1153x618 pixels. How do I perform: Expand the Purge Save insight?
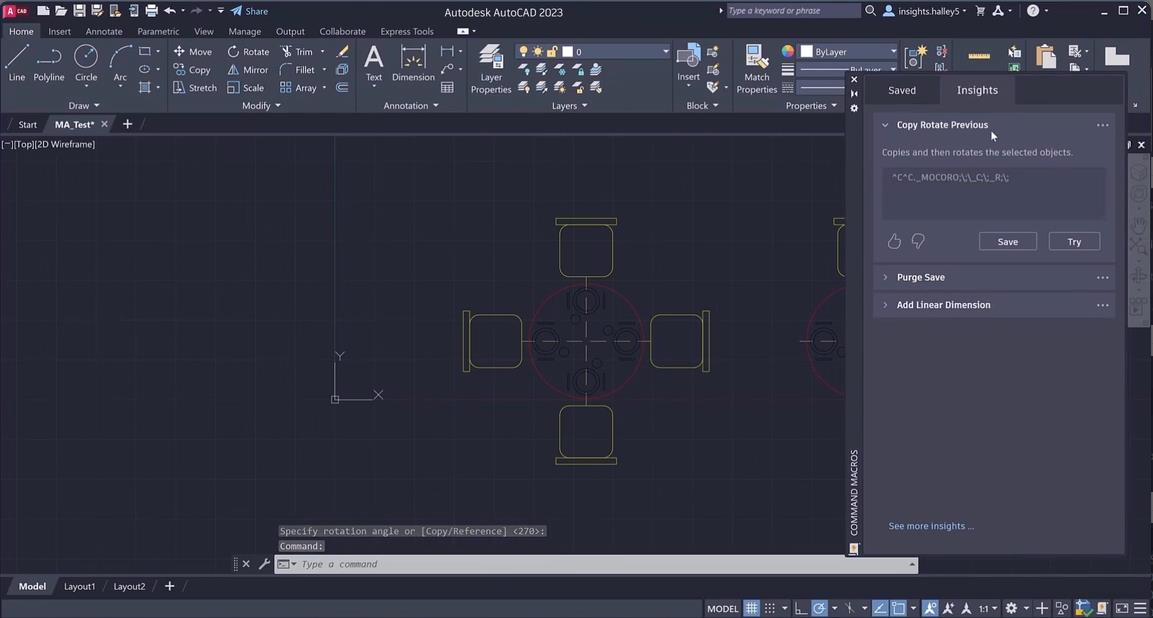(x=885, y=277)
